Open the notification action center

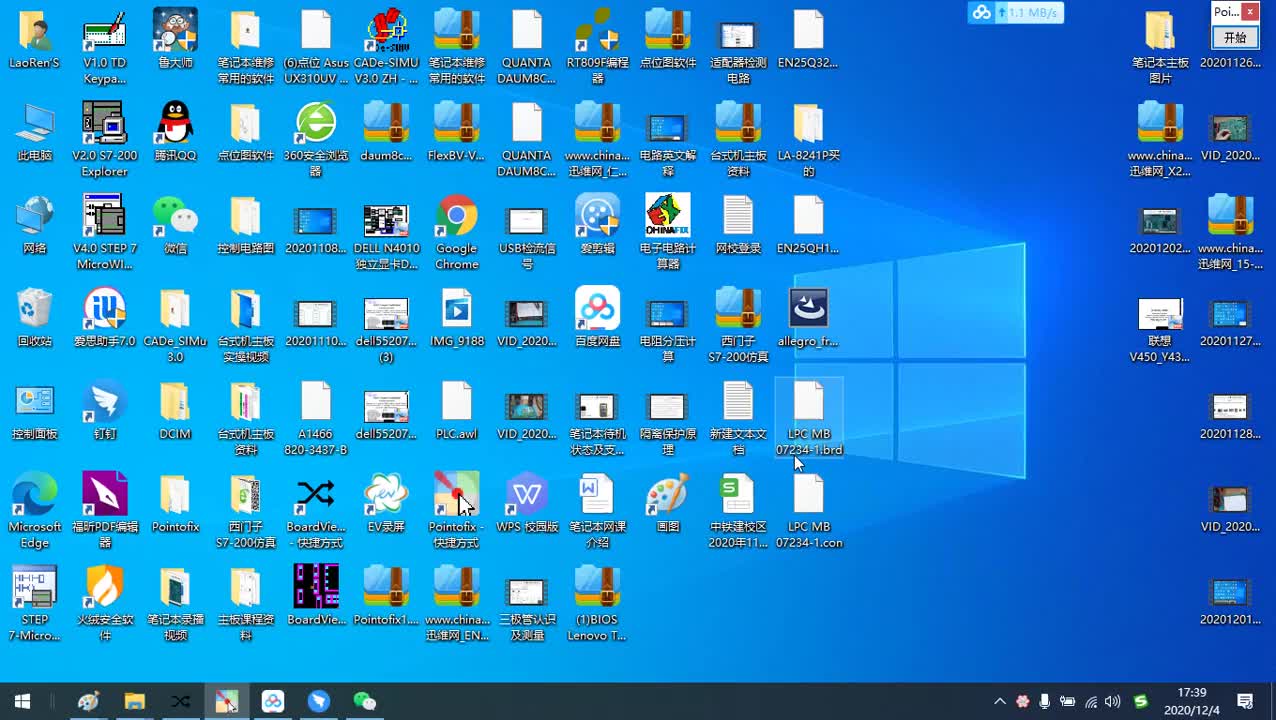click(x=1246, y=701)
